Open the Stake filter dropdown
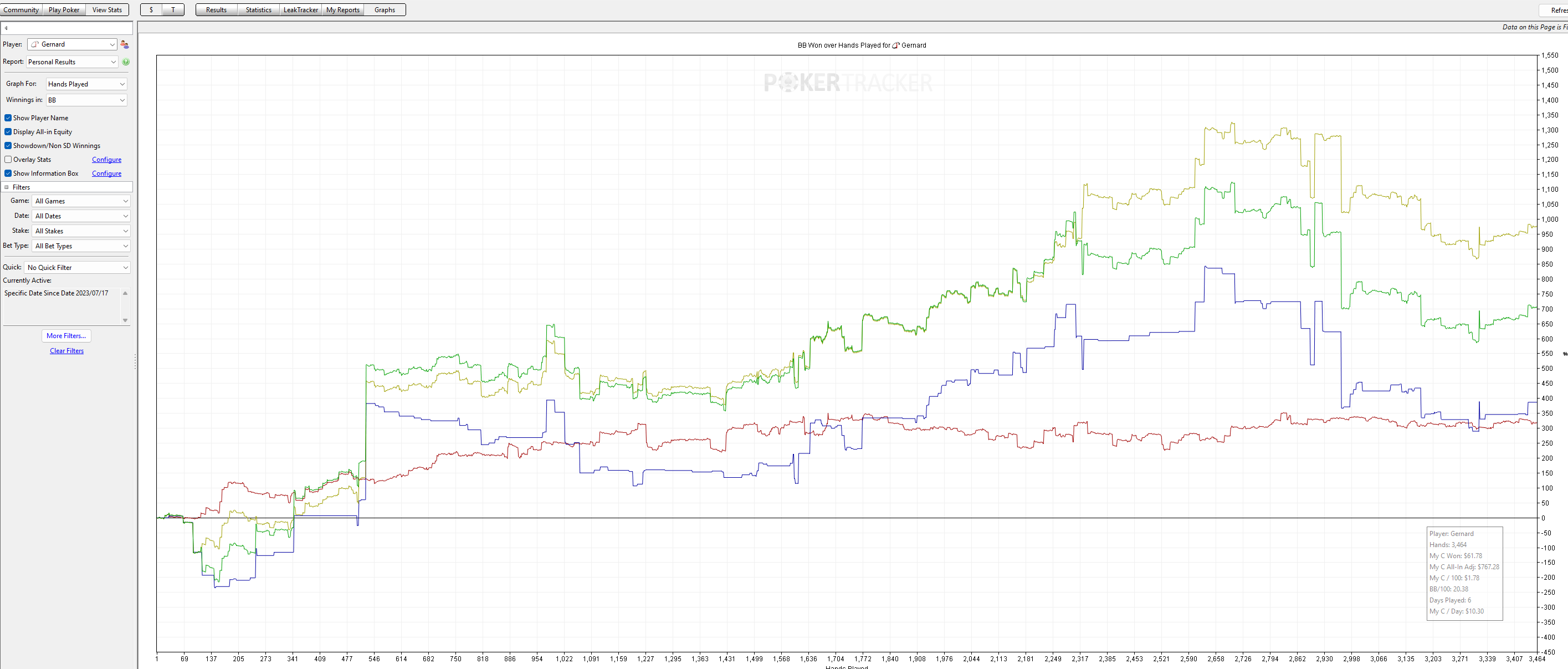The height and width of the screenshot is (669, 1568). (81, 231)
